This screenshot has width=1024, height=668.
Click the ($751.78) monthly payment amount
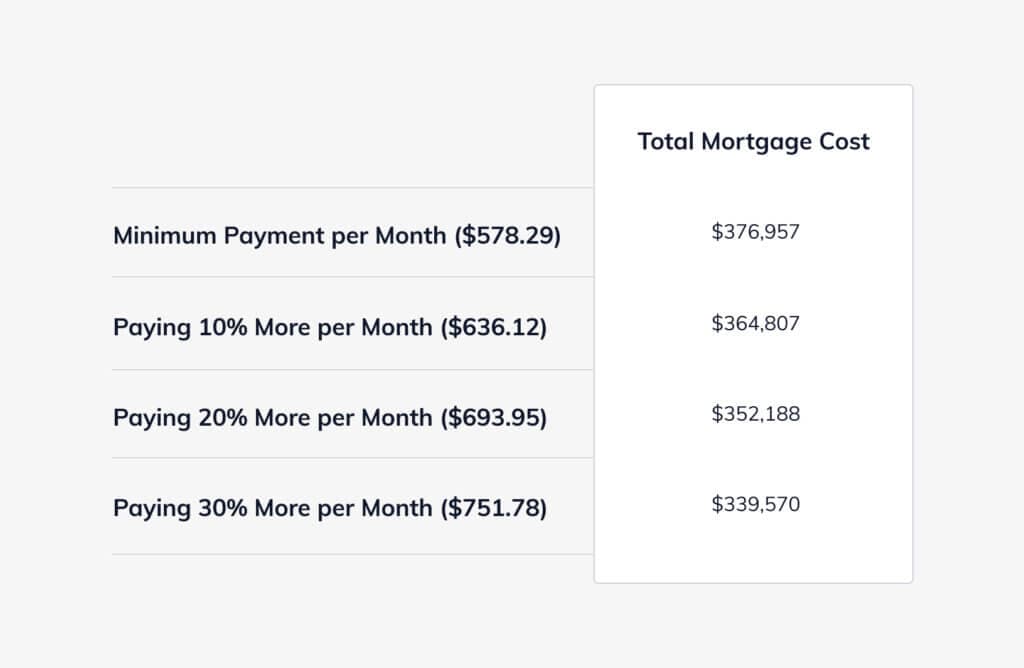(493, 508)
